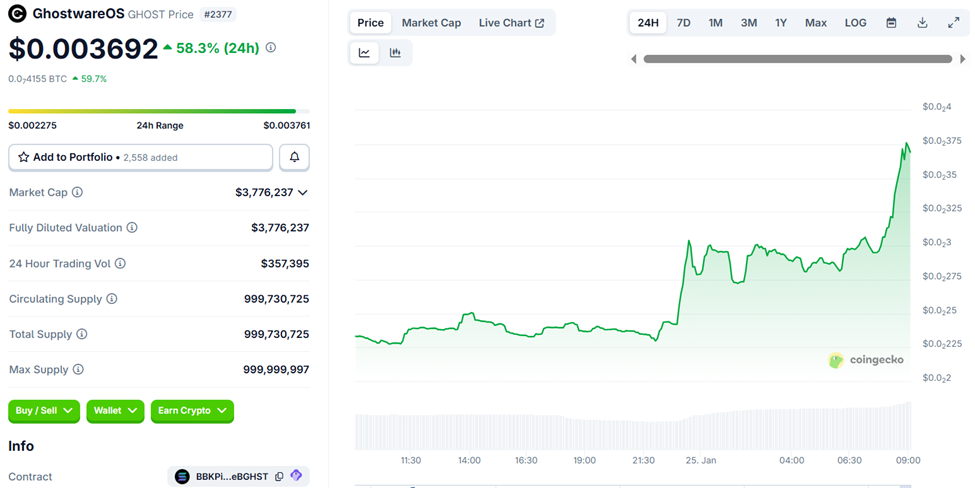975x488 pixels.
Task: Open the Live Chart tab
Action: tap(511, 22)
